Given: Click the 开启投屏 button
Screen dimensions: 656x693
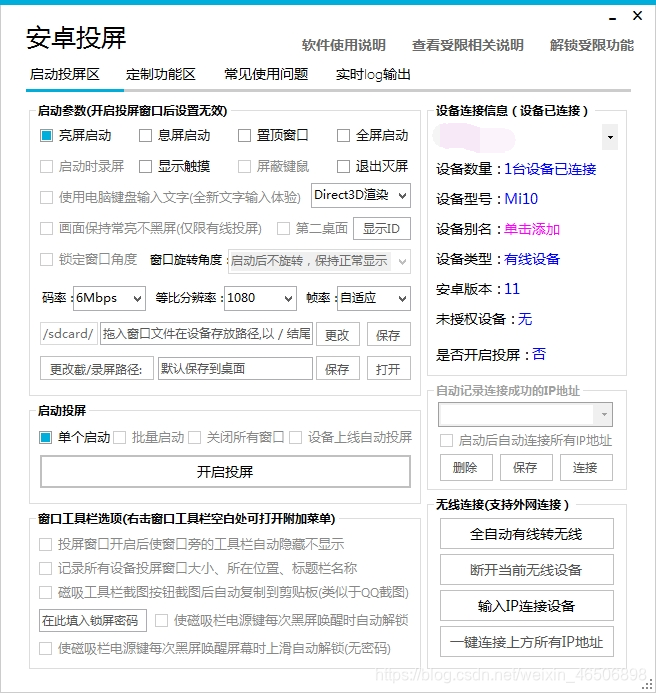Looking at the screenshot, I should point(225,472).
